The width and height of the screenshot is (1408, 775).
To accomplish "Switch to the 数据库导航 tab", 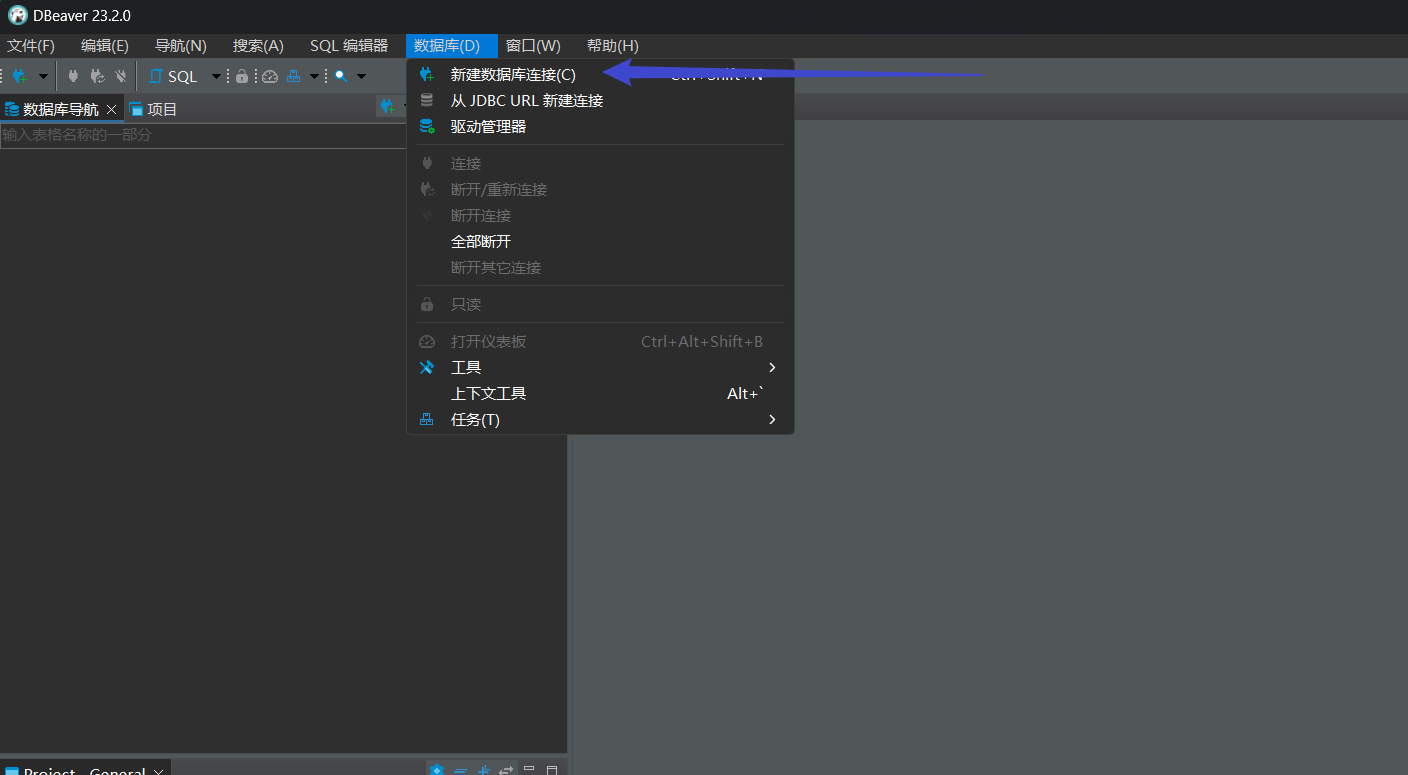I will pyautogui.click(x=61, y=109).
